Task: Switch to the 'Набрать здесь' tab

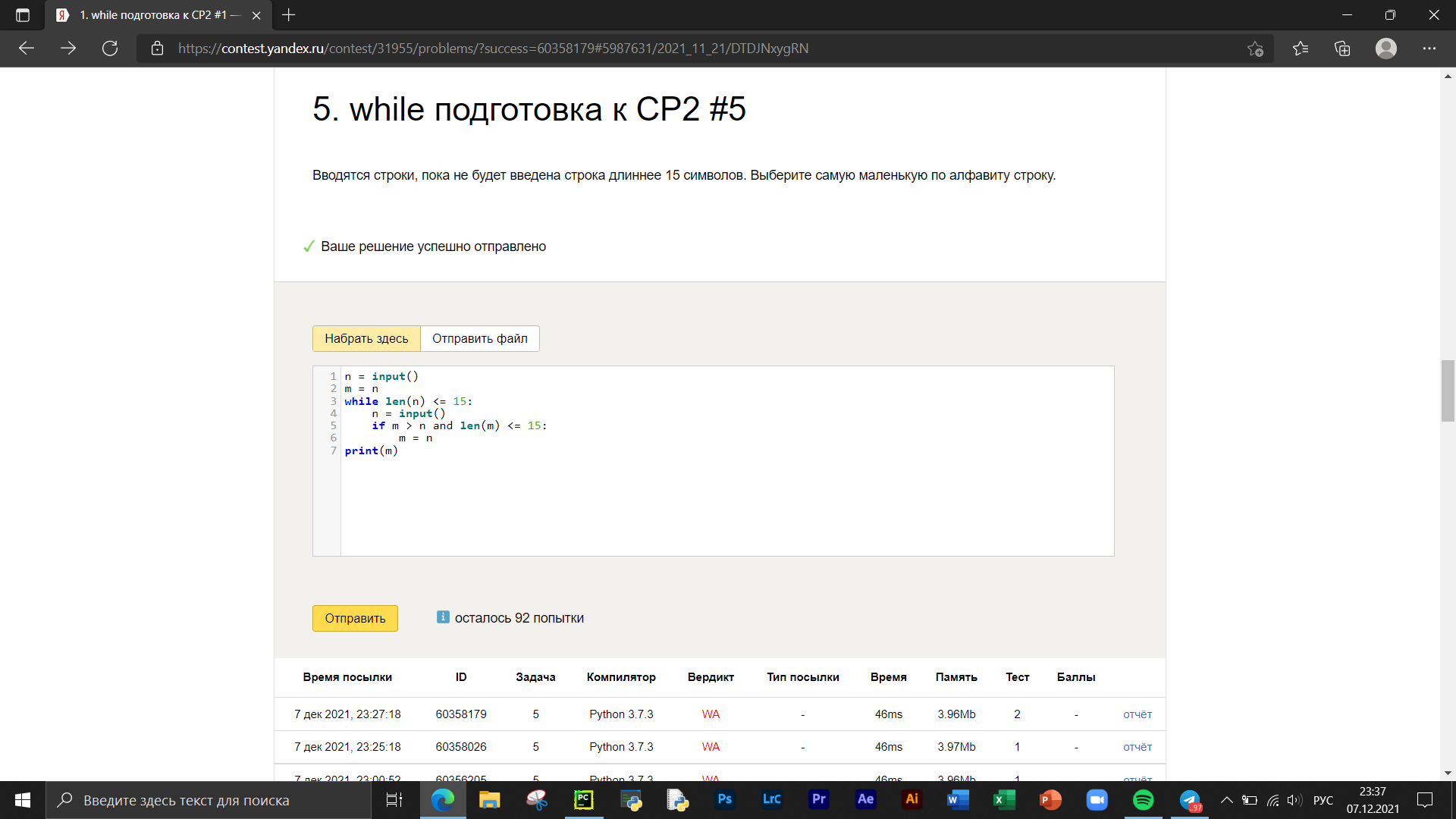Action: pos(366,338)
